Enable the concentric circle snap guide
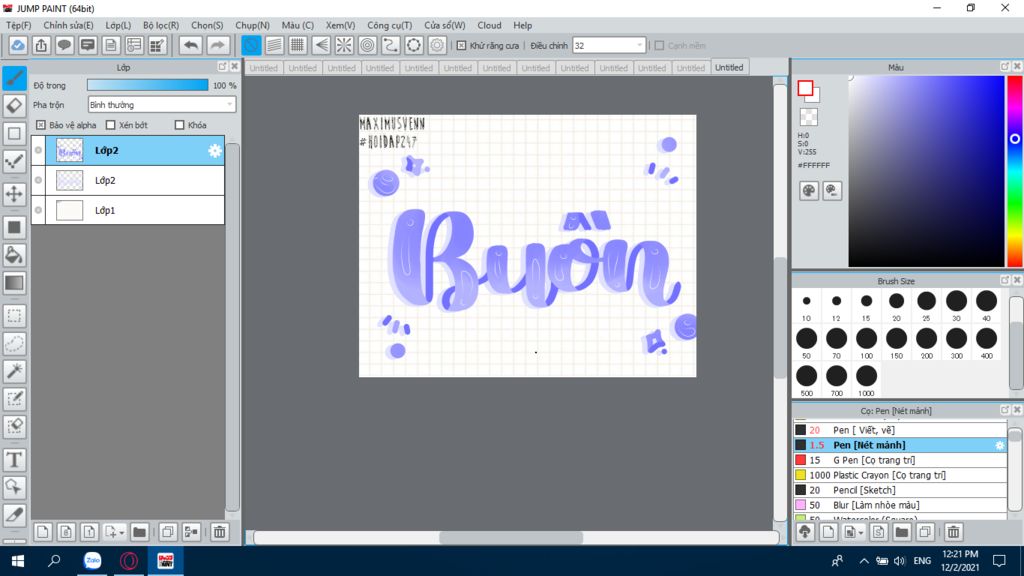The image size is (1024, 576). [x=368, y=45]
